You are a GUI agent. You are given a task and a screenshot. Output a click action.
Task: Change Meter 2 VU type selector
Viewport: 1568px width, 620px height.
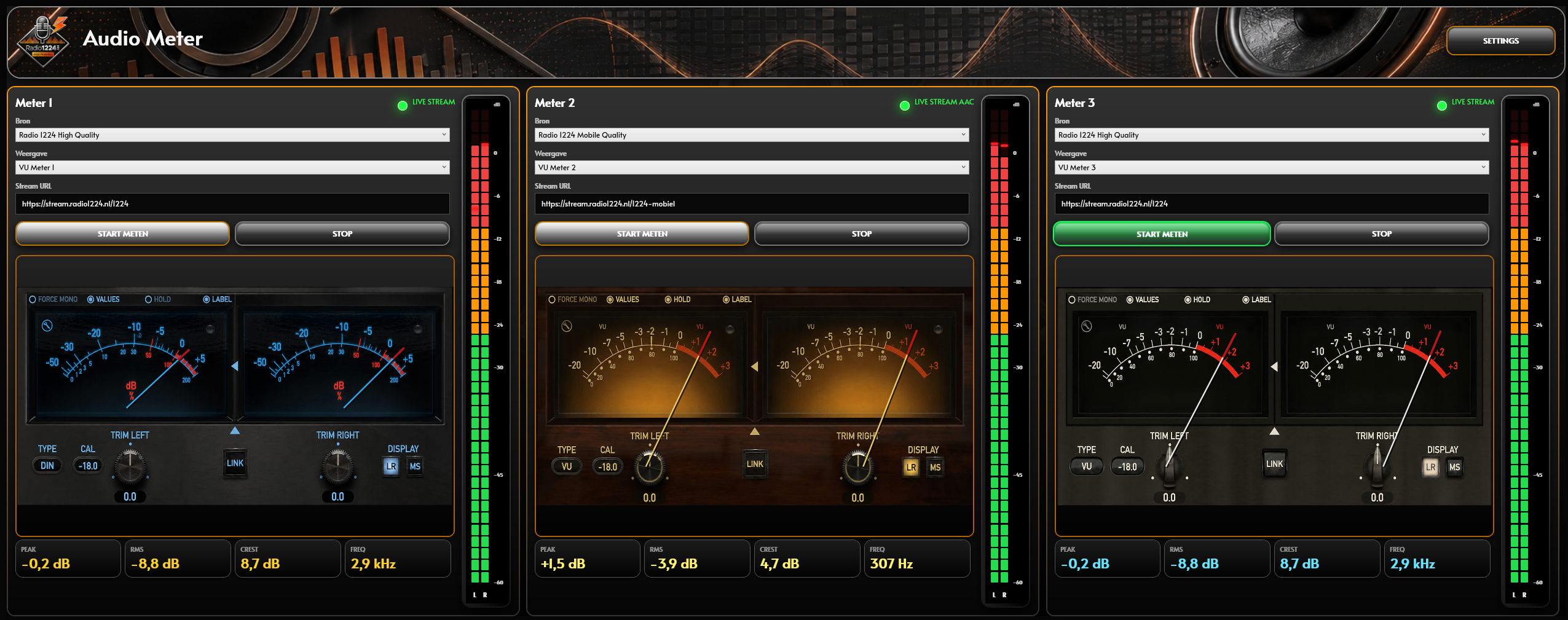pos(567,466)
